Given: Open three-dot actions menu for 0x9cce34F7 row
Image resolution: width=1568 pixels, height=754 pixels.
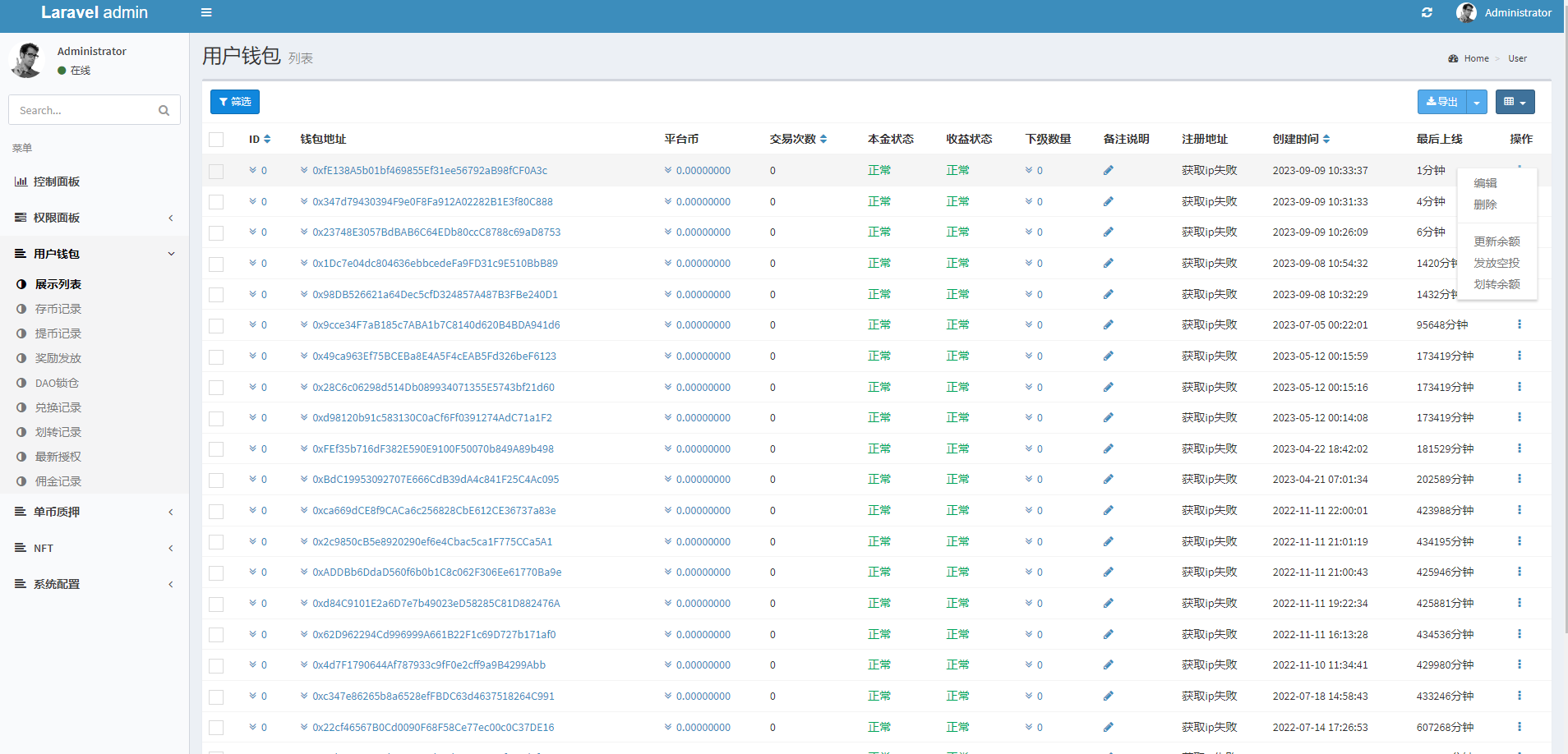Looking at the screenshot, I should point(1519,324).
